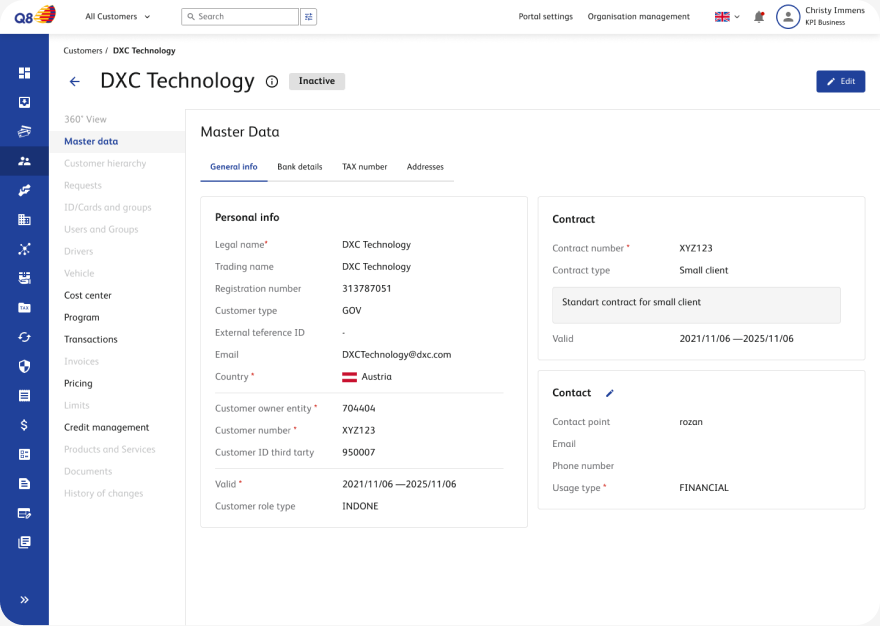Open Drivers menu item
The width and height of the screenshot is (880, 626).
coord(79,251)
